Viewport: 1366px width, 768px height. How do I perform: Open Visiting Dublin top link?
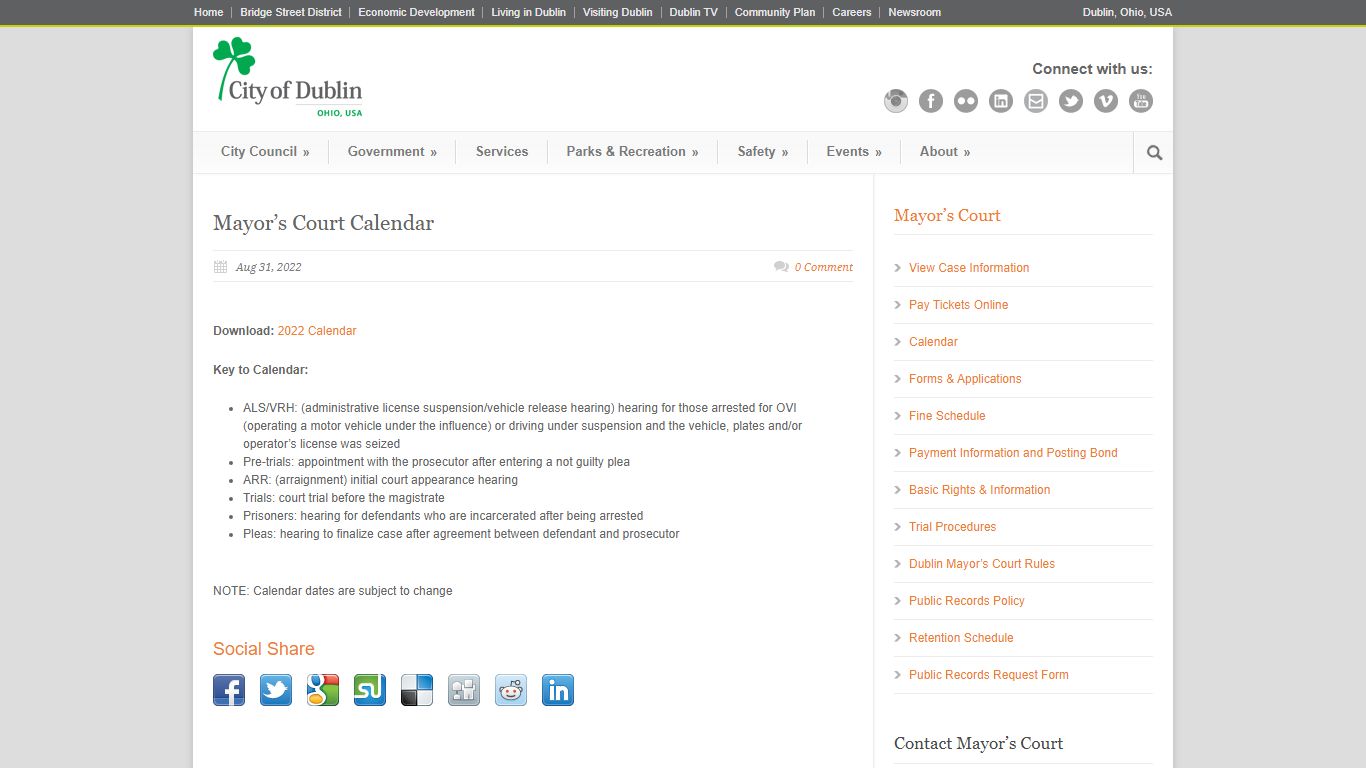pos(617,12)
